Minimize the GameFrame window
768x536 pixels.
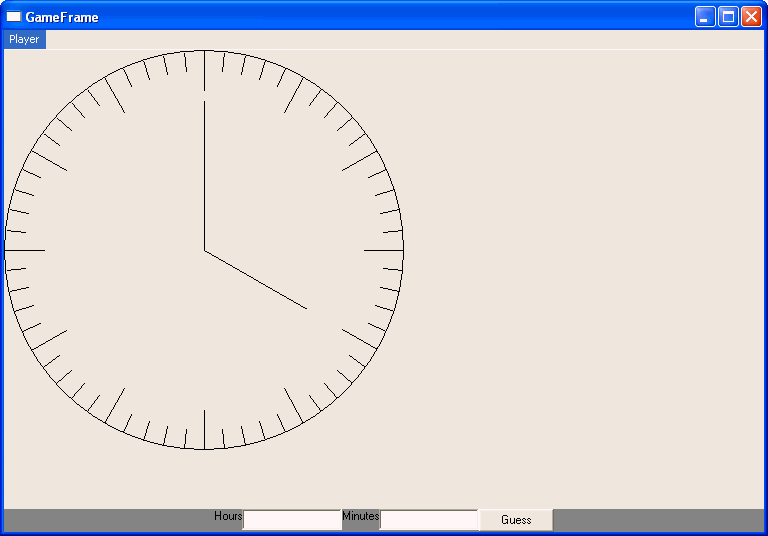click(x=705, y=17)
